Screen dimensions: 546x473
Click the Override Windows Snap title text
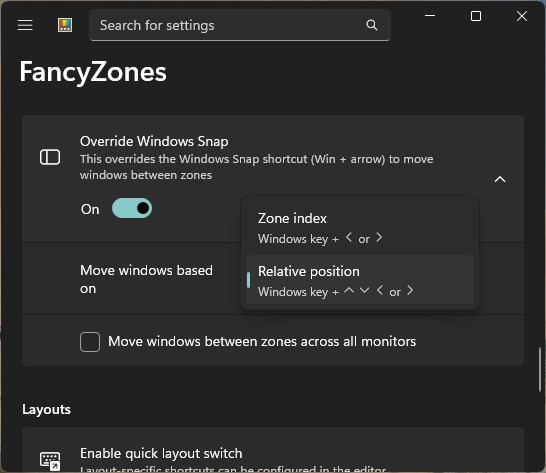coord(154,141)
